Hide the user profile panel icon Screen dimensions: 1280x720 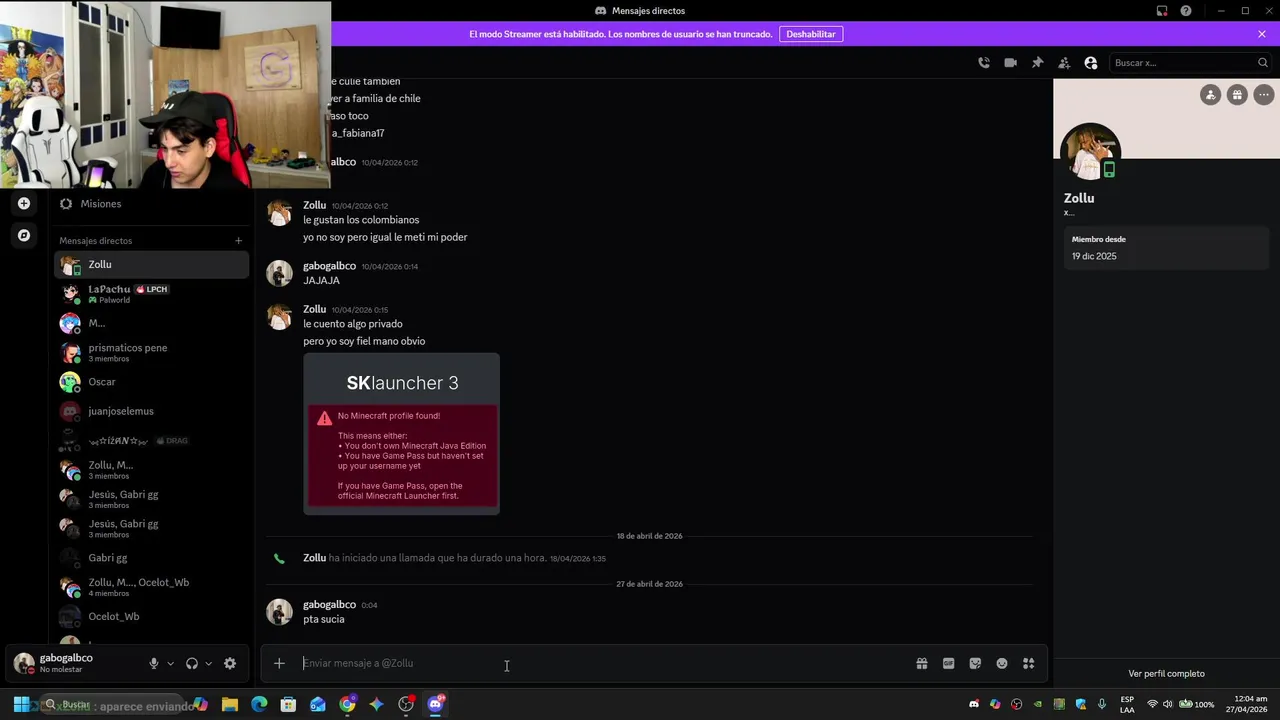[x=1091, y=63]
